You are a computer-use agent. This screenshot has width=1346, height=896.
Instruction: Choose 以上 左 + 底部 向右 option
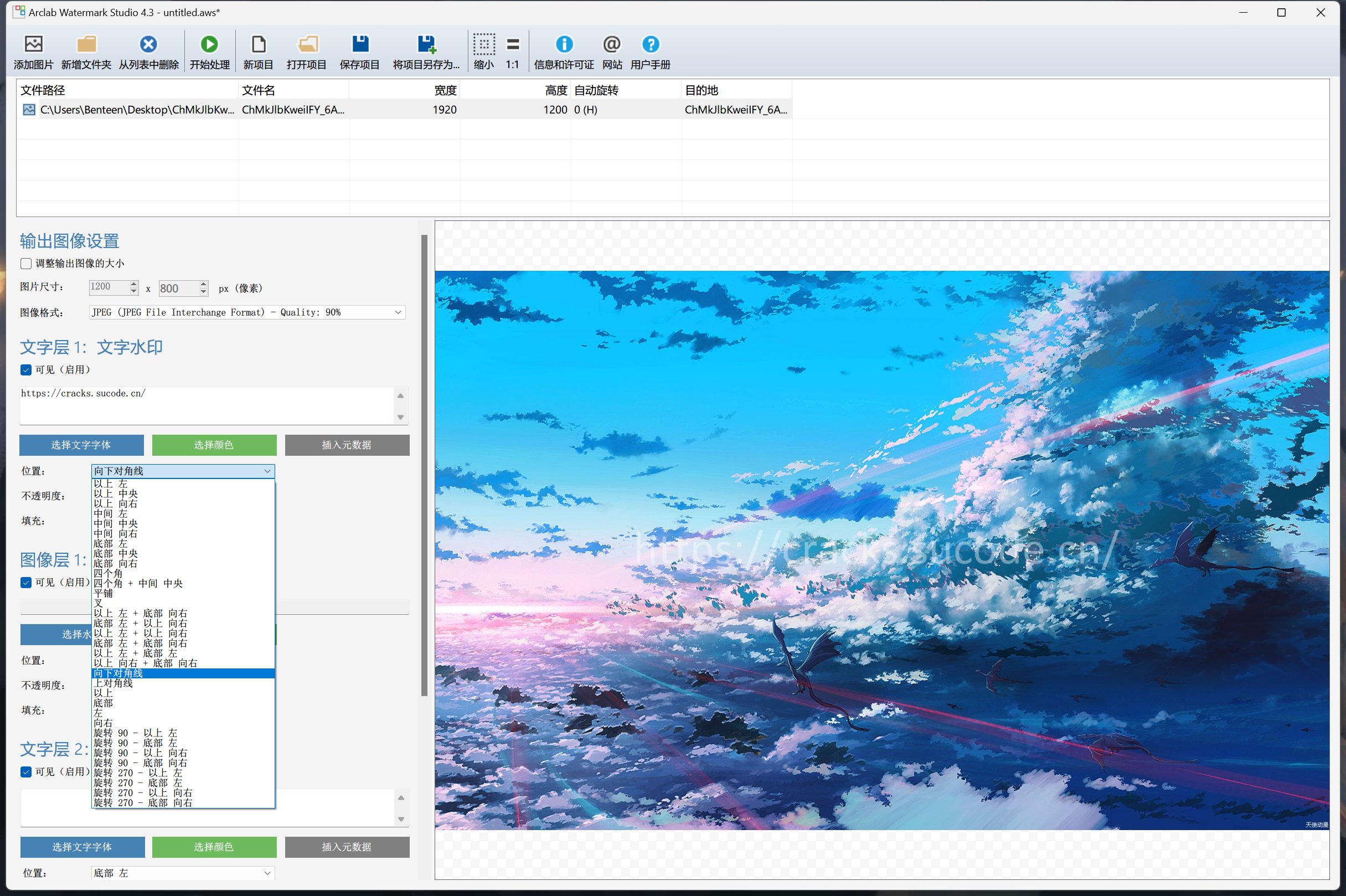(183, 613)
